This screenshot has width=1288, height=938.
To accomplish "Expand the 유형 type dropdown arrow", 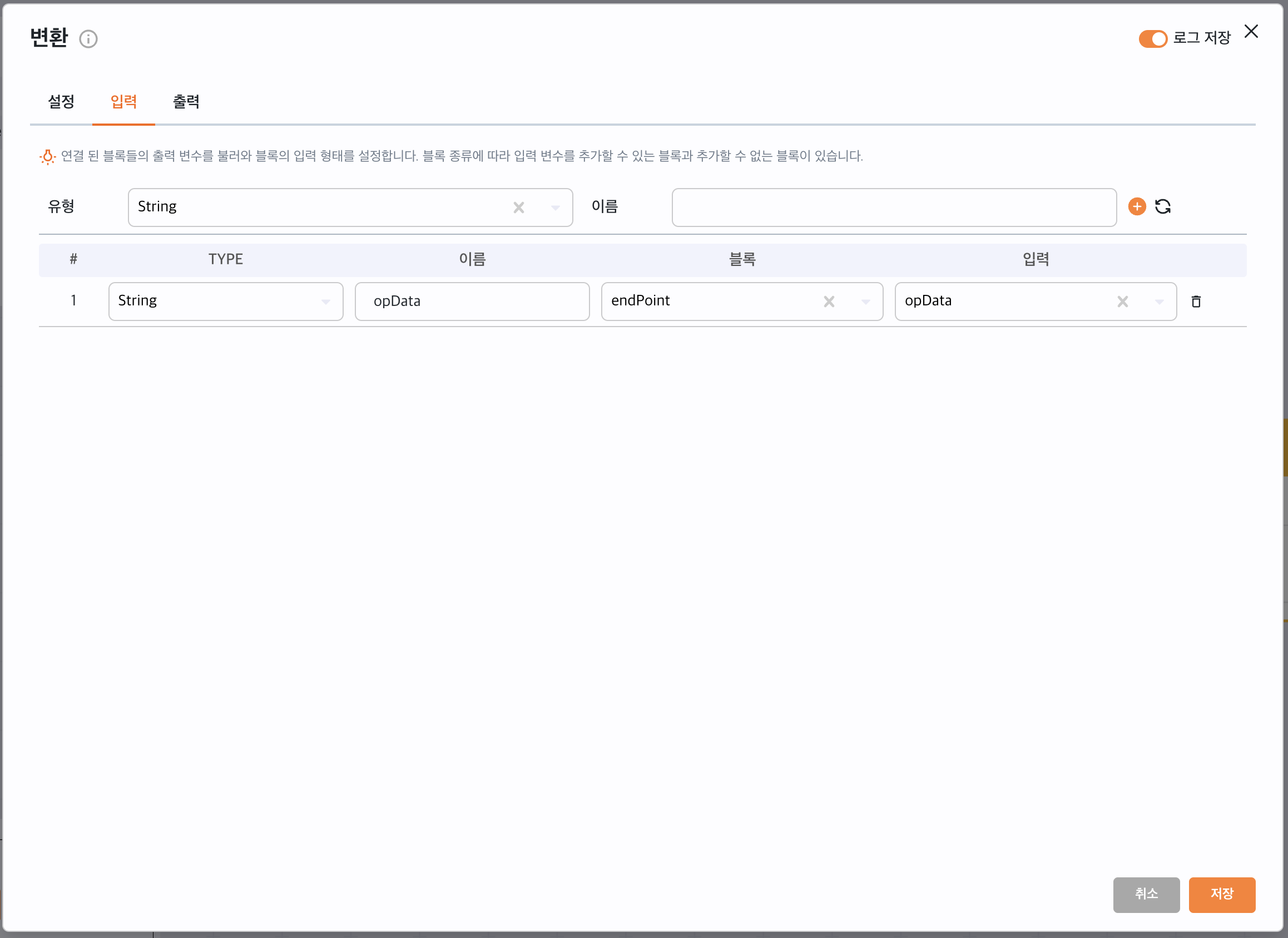I will (x=556, y=208).
